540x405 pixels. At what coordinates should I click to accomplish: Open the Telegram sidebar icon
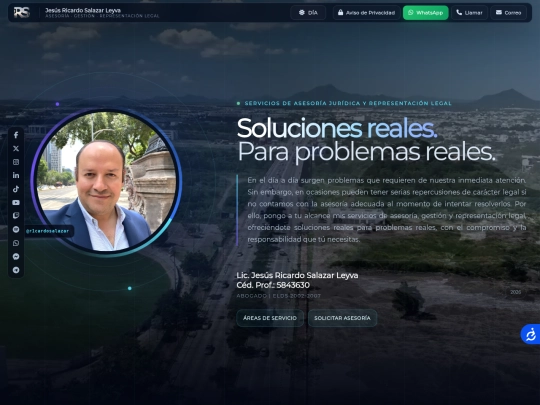16,270
